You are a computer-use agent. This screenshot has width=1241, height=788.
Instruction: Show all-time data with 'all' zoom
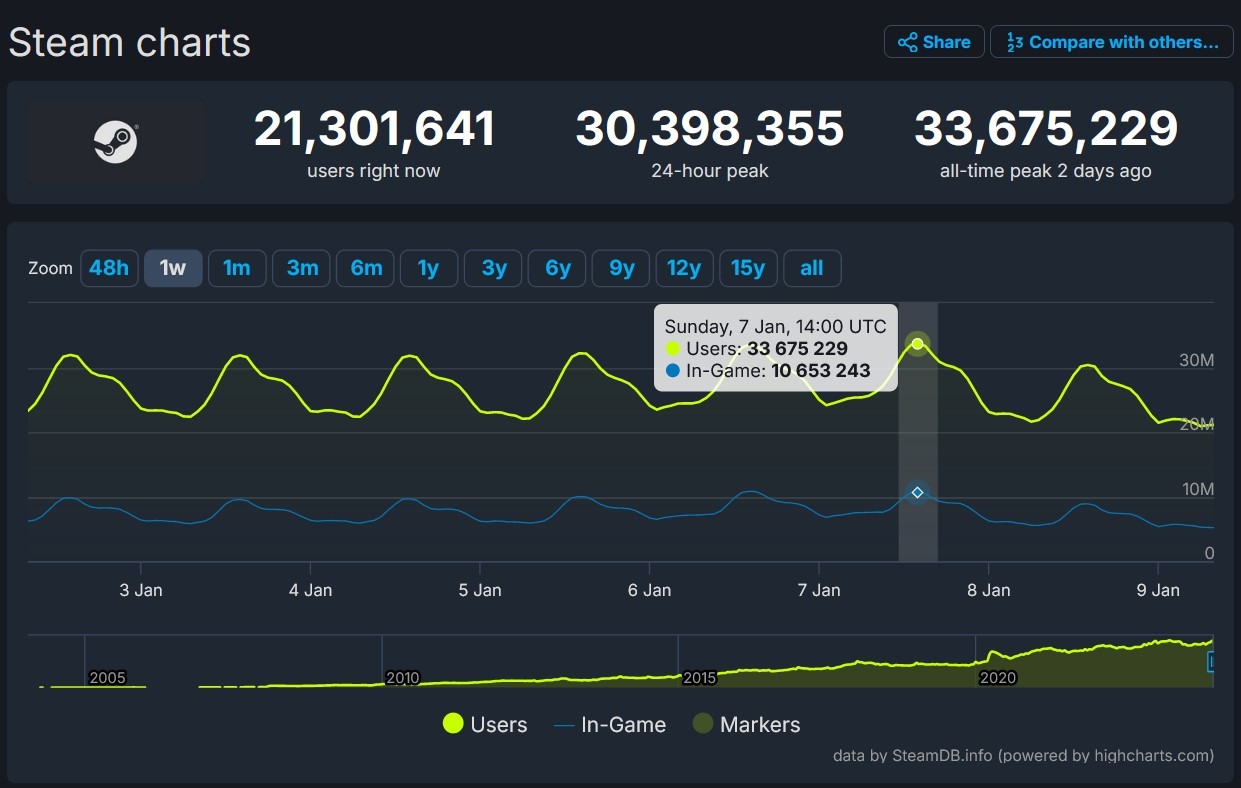812,268
